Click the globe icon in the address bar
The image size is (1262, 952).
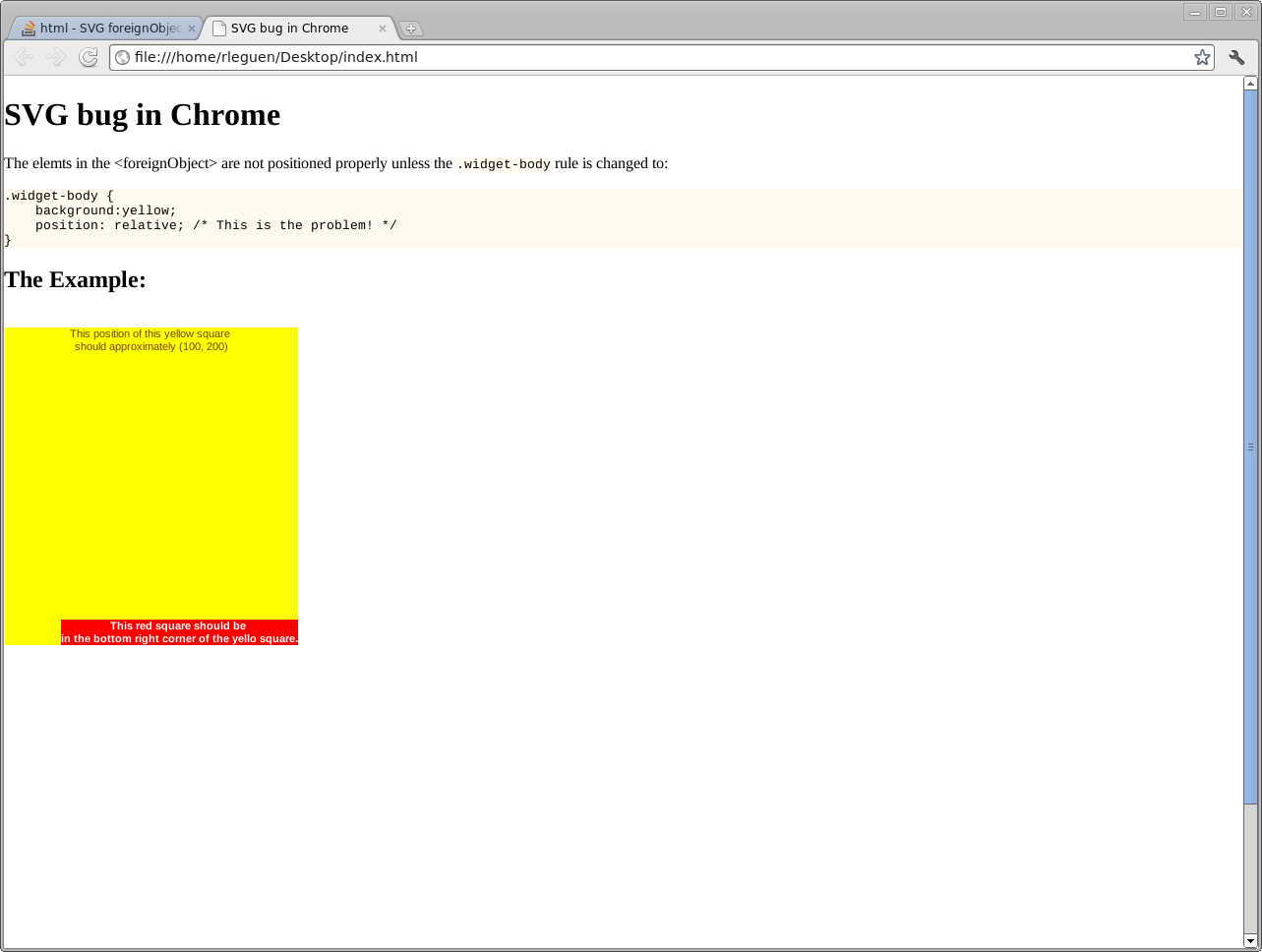(123, 57)
